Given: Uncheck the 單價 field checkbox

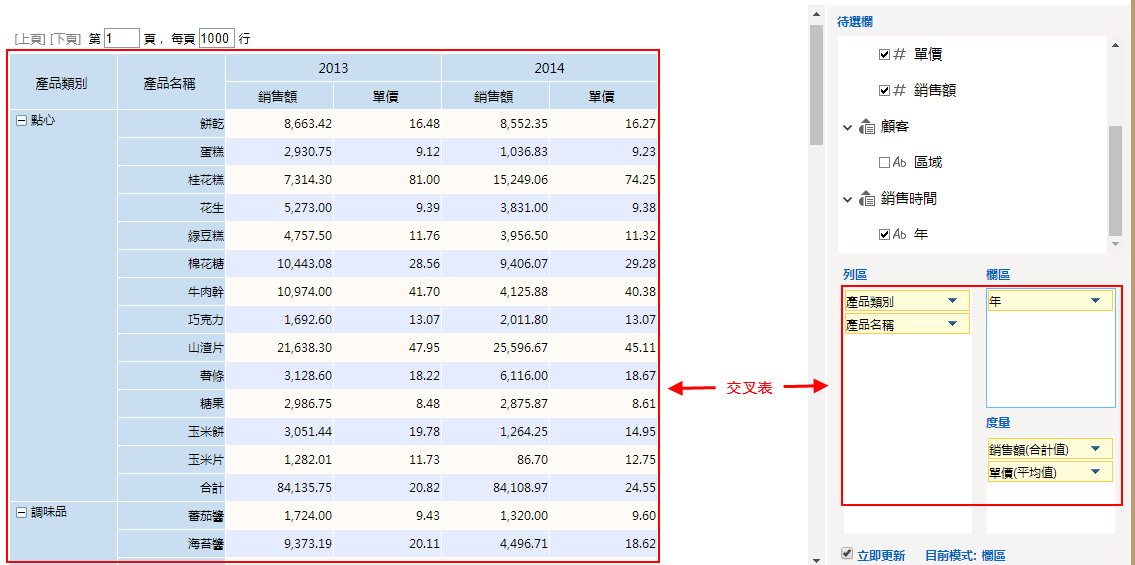Looking at the screenshot, I should point(884,54).
